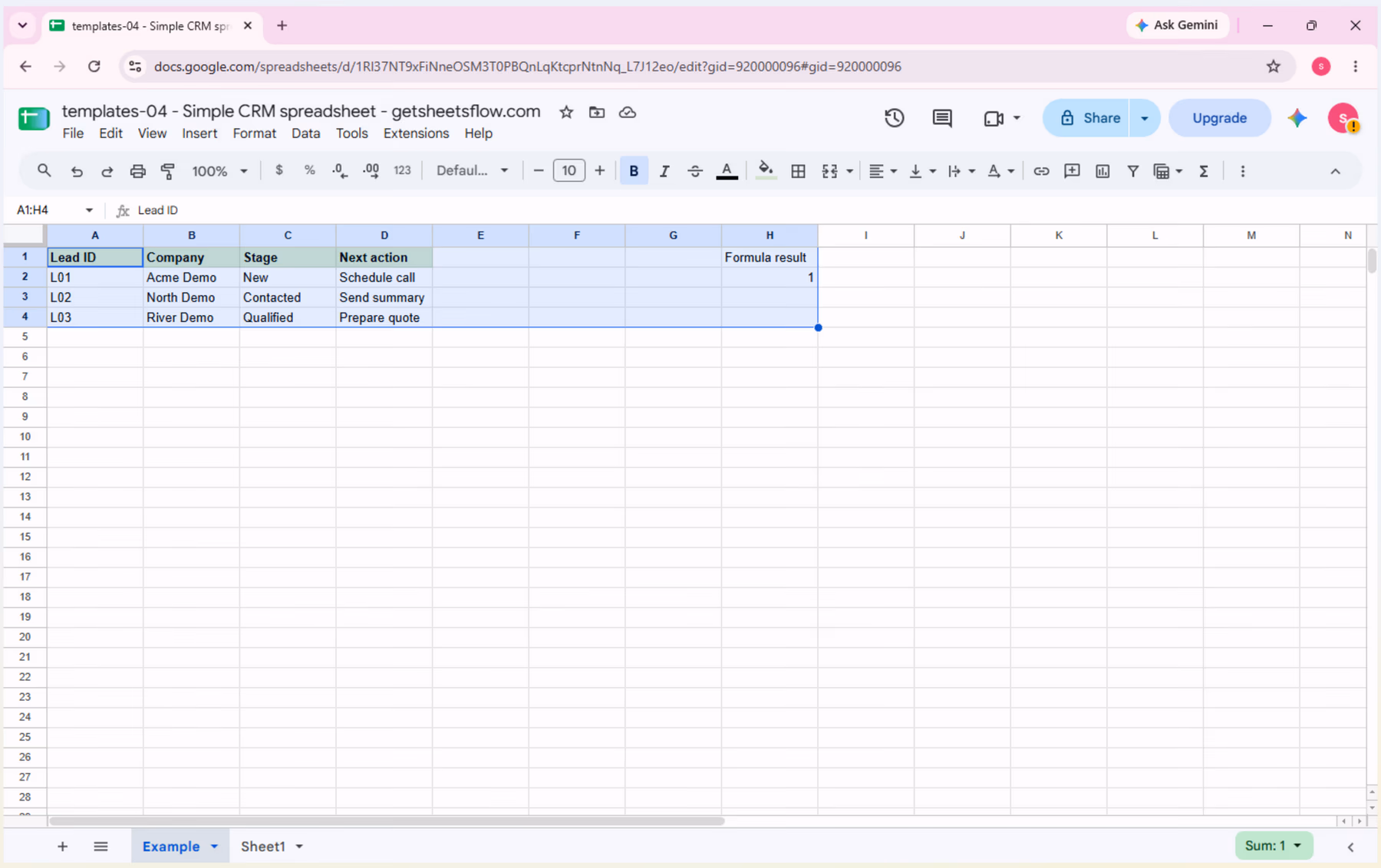
Task: Open the File menu
Action: pyautogui.click(x=73, y=133)
